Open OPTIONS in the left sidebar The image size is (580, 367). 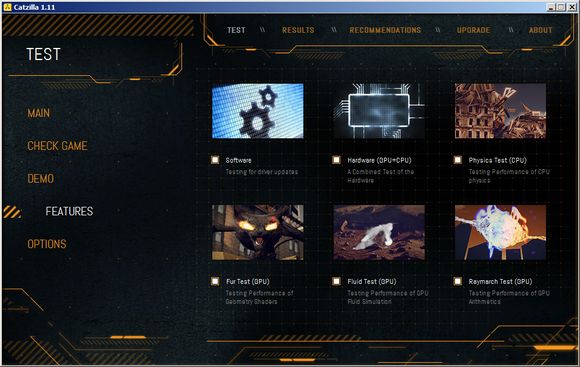(47, 244)
